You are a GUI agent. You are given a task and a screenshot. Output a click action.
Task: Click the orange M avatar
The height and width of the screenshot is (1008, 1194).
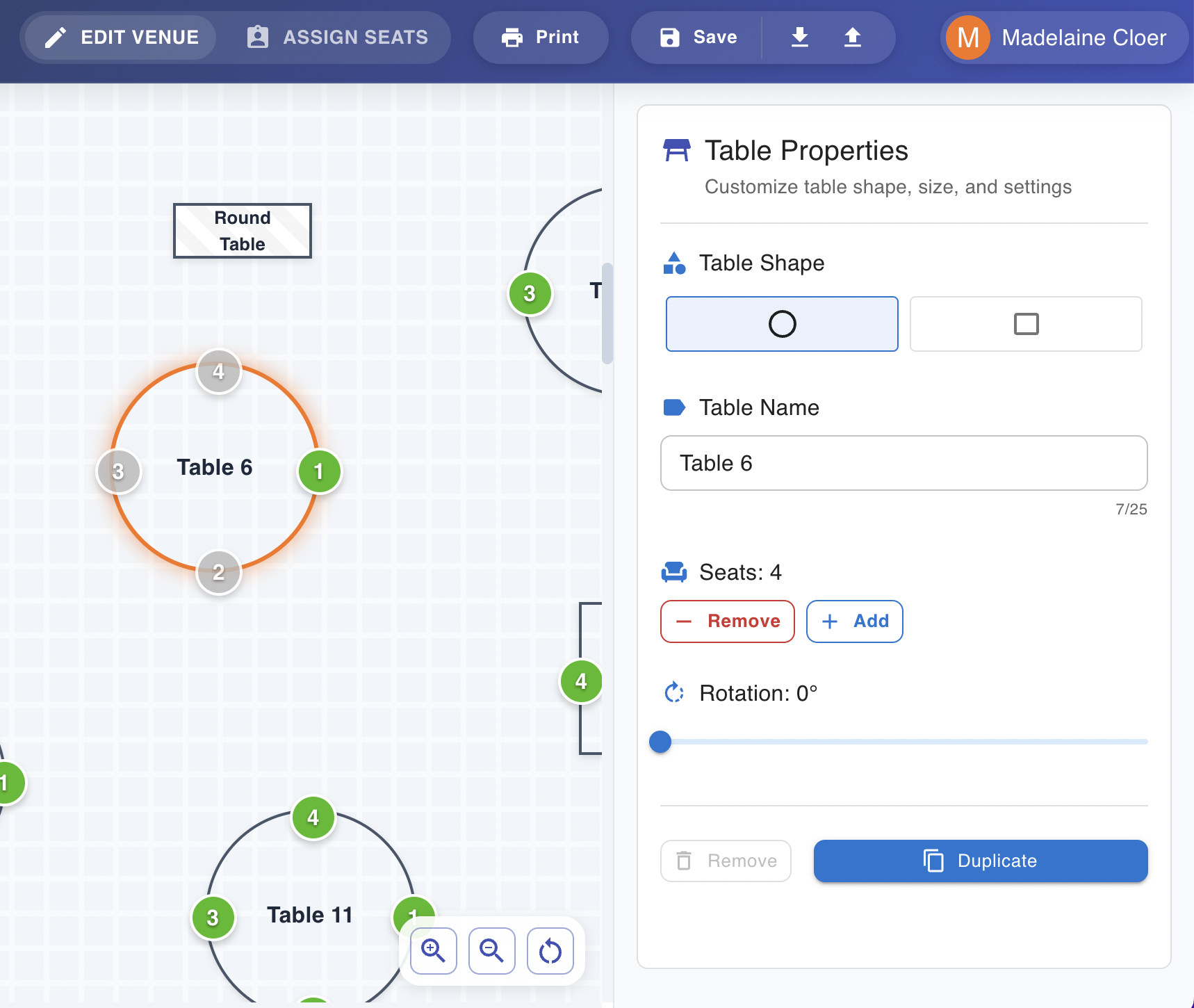click(968, 38)
